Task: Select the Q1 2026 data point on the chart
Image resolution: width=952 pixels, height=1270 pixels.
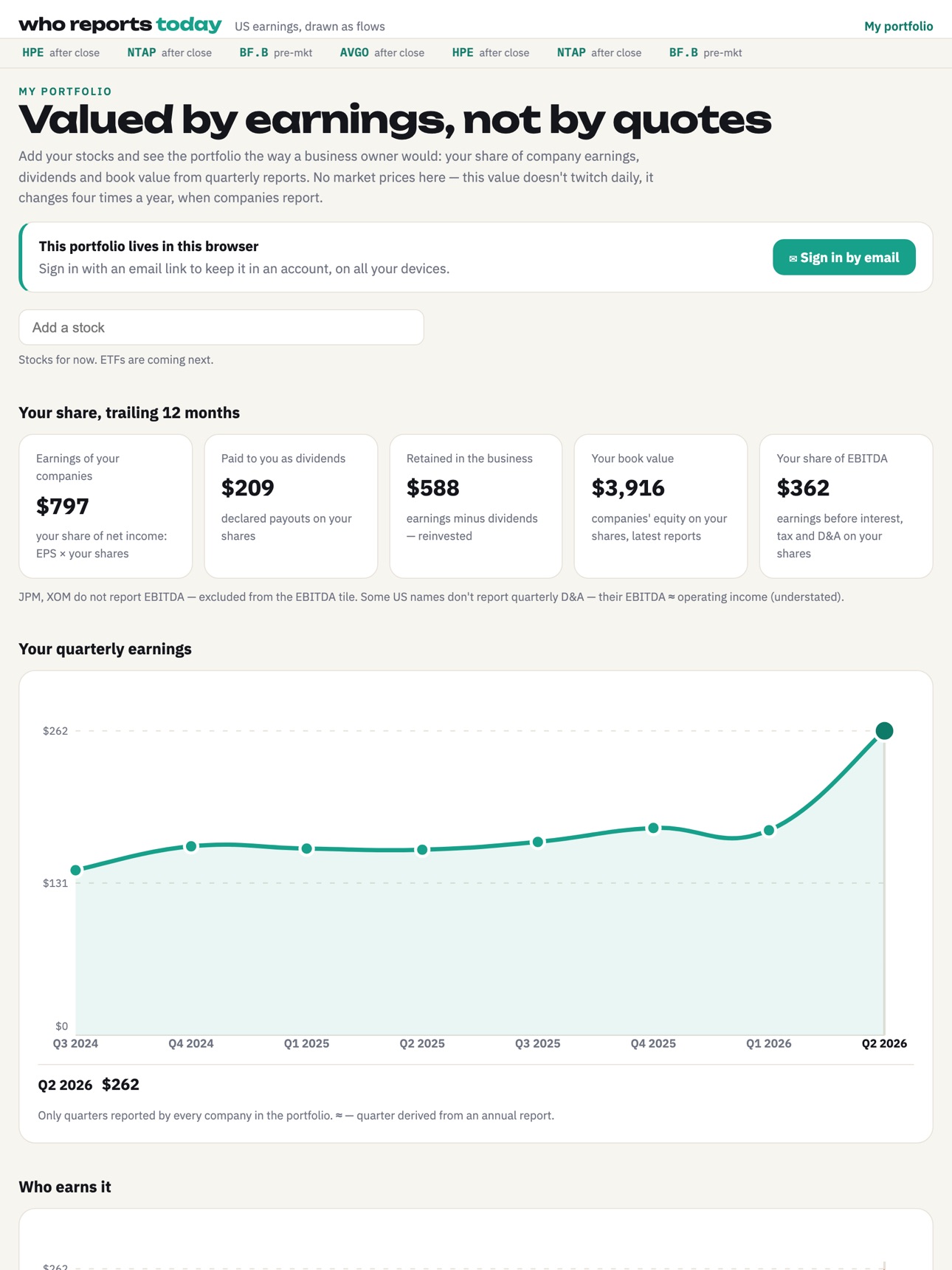Action: click(x=769, y=831)
